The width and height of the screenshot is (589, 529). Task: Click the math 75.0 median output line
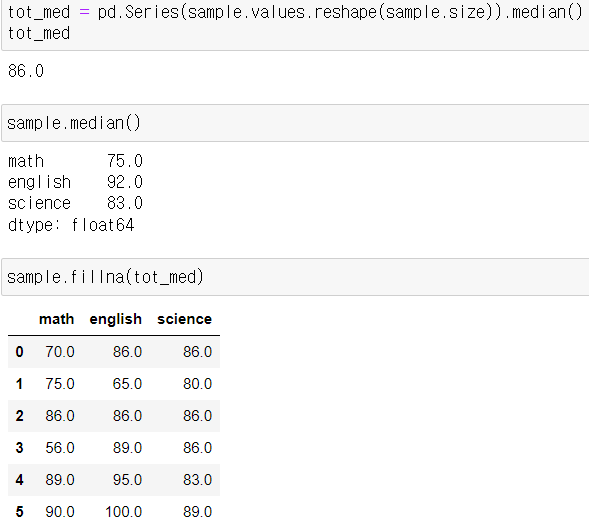pos(75,161)
